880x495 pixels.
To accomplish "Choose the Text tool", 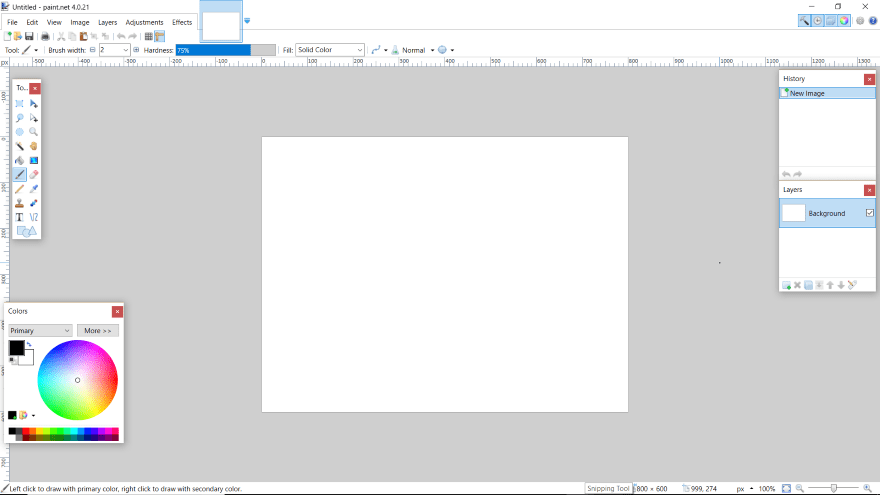I will (19, 217).
